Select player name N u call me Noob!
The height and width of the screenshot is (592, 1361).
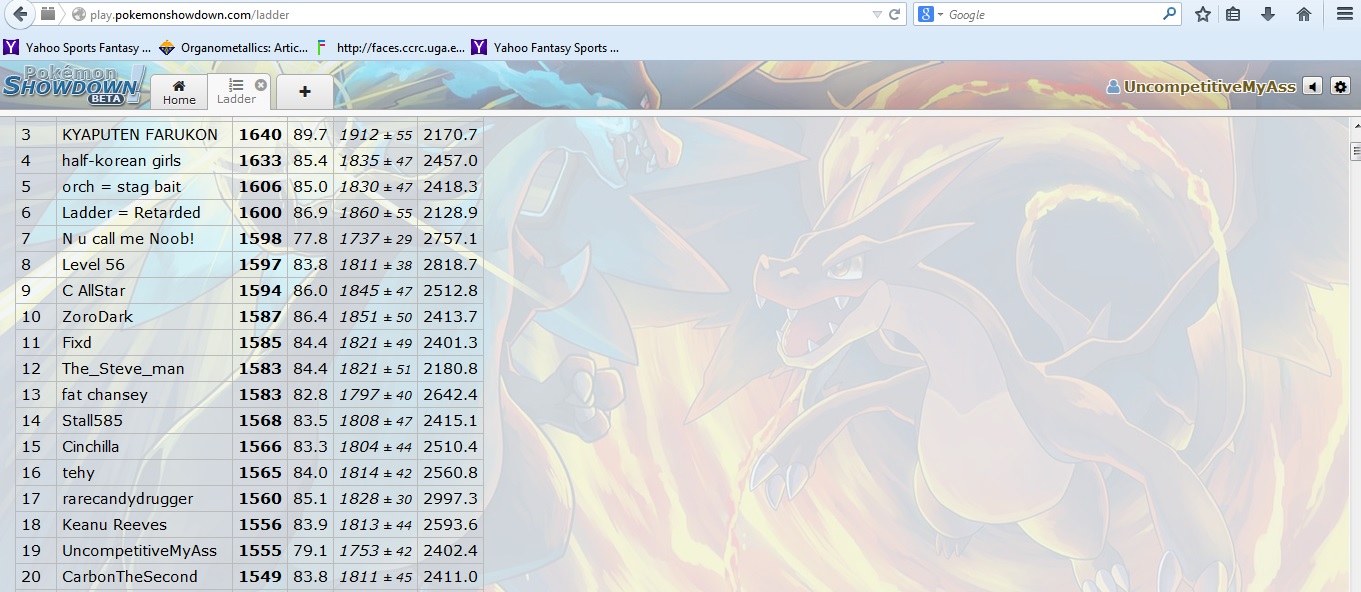click(128, 238)
